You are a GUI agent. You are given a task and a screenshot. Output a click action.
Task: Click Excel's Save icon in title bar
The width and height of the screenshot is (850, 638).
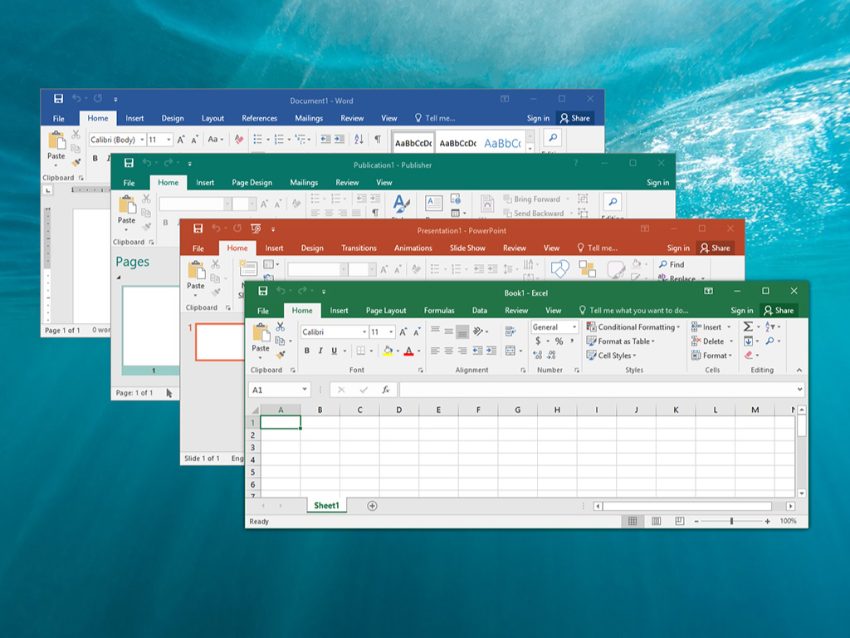click(x=263, y=291)
